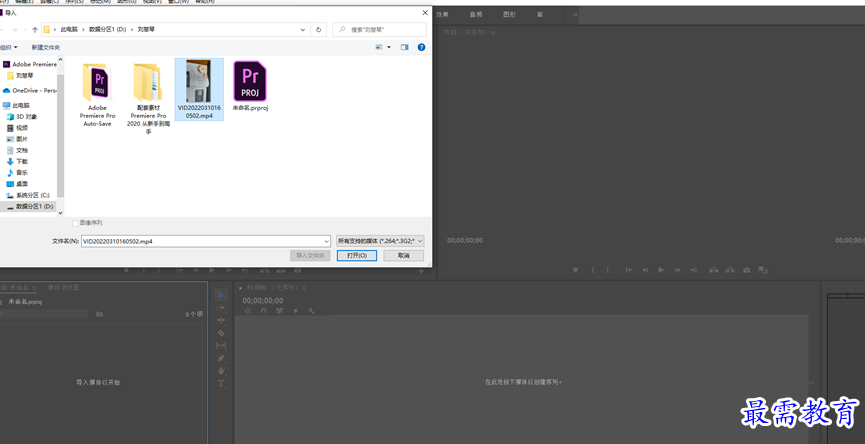Click the 取消 button
This screenshot has width=865, height=444.
404,255
